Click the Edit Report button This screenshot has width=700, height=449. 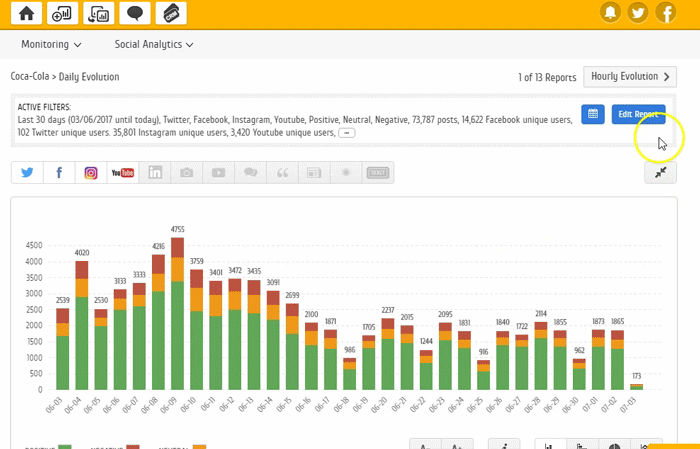pos(638,114)
